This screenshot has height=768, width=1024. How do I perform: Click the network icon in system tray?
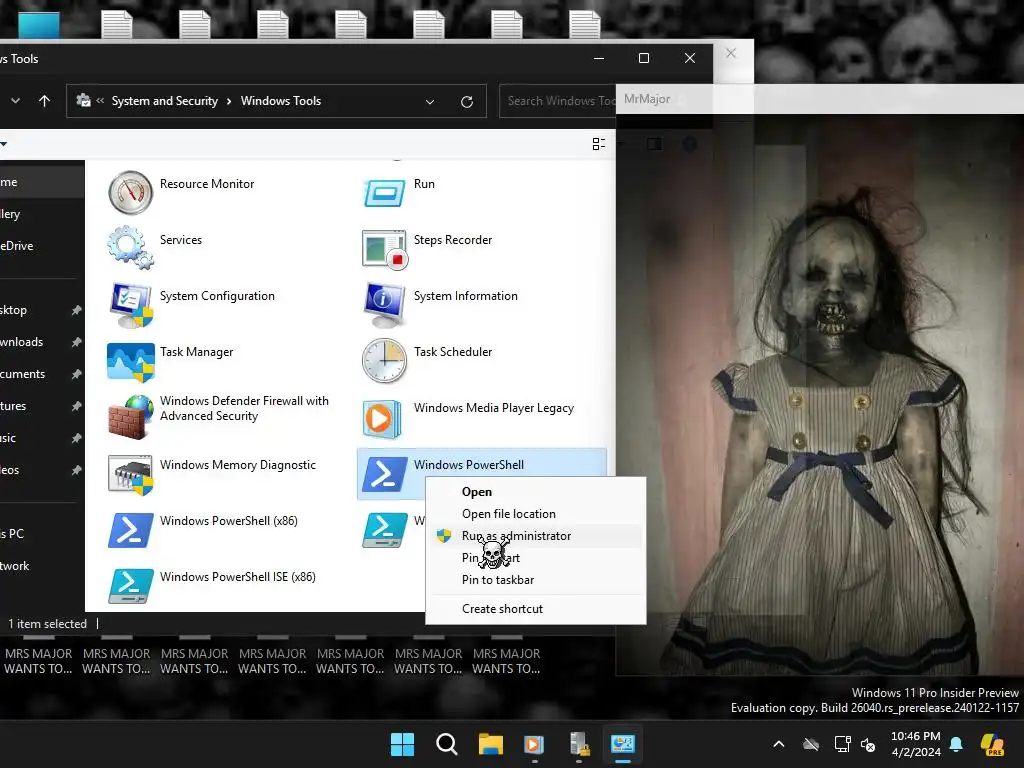(x=842, y=744)
